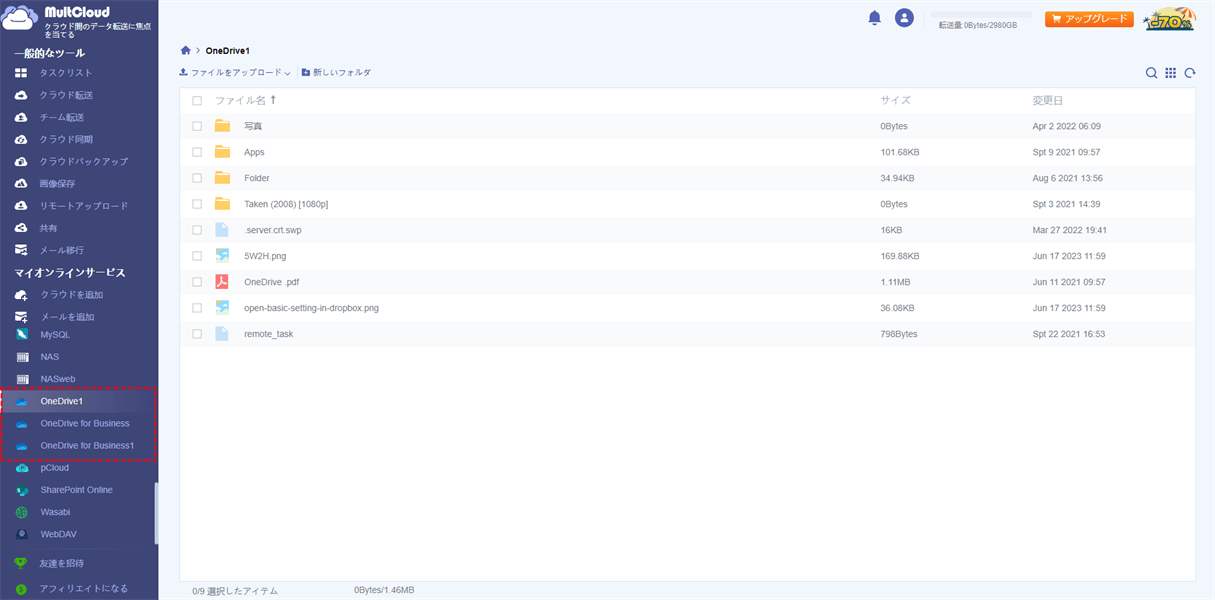Click the Taken (2008) [1080p] folder icon
This screenshot has width=1215, height=600.
(222, 204)
